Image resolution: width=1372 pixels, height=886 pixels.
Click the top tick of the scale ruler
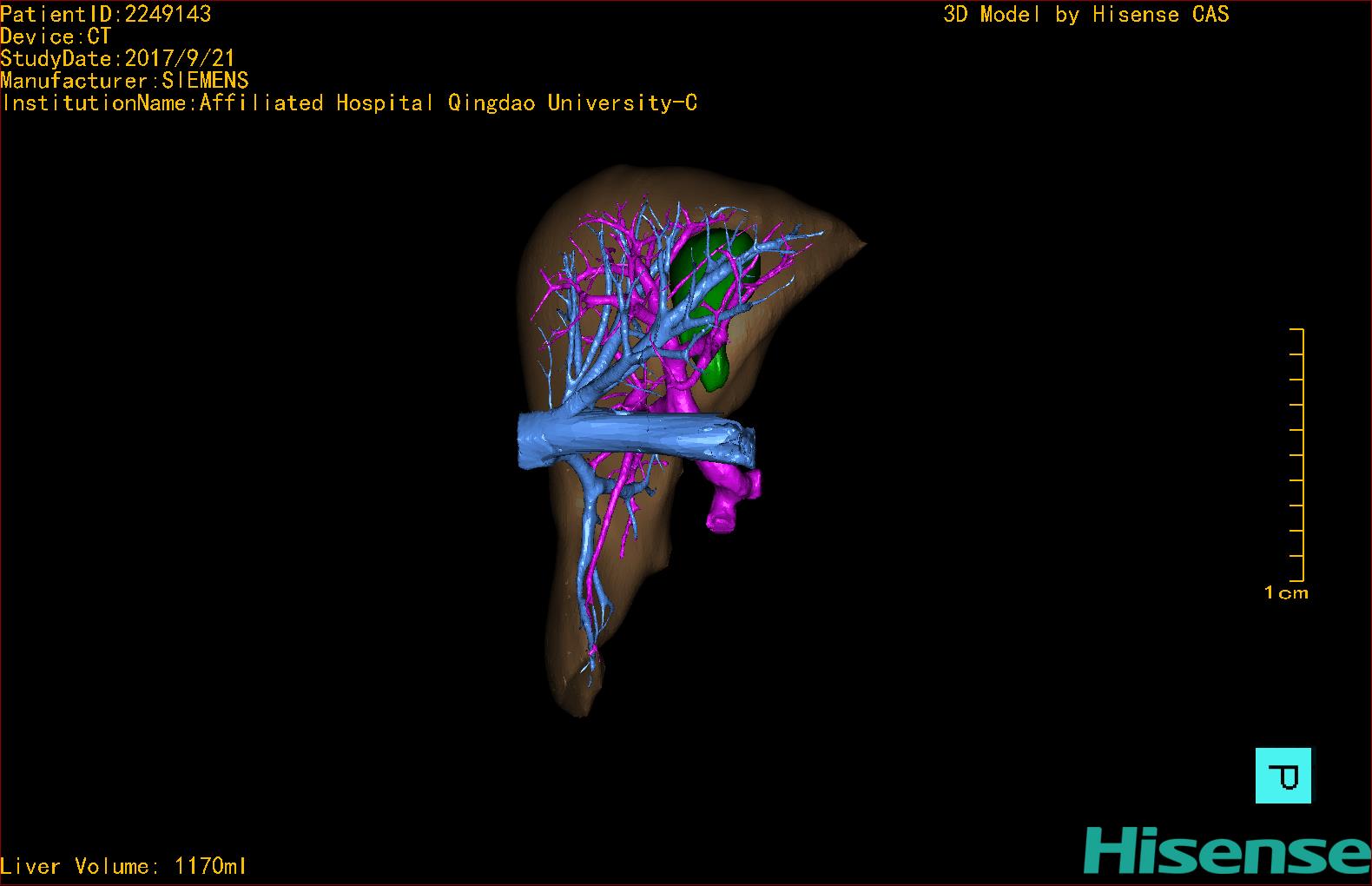1297,330
